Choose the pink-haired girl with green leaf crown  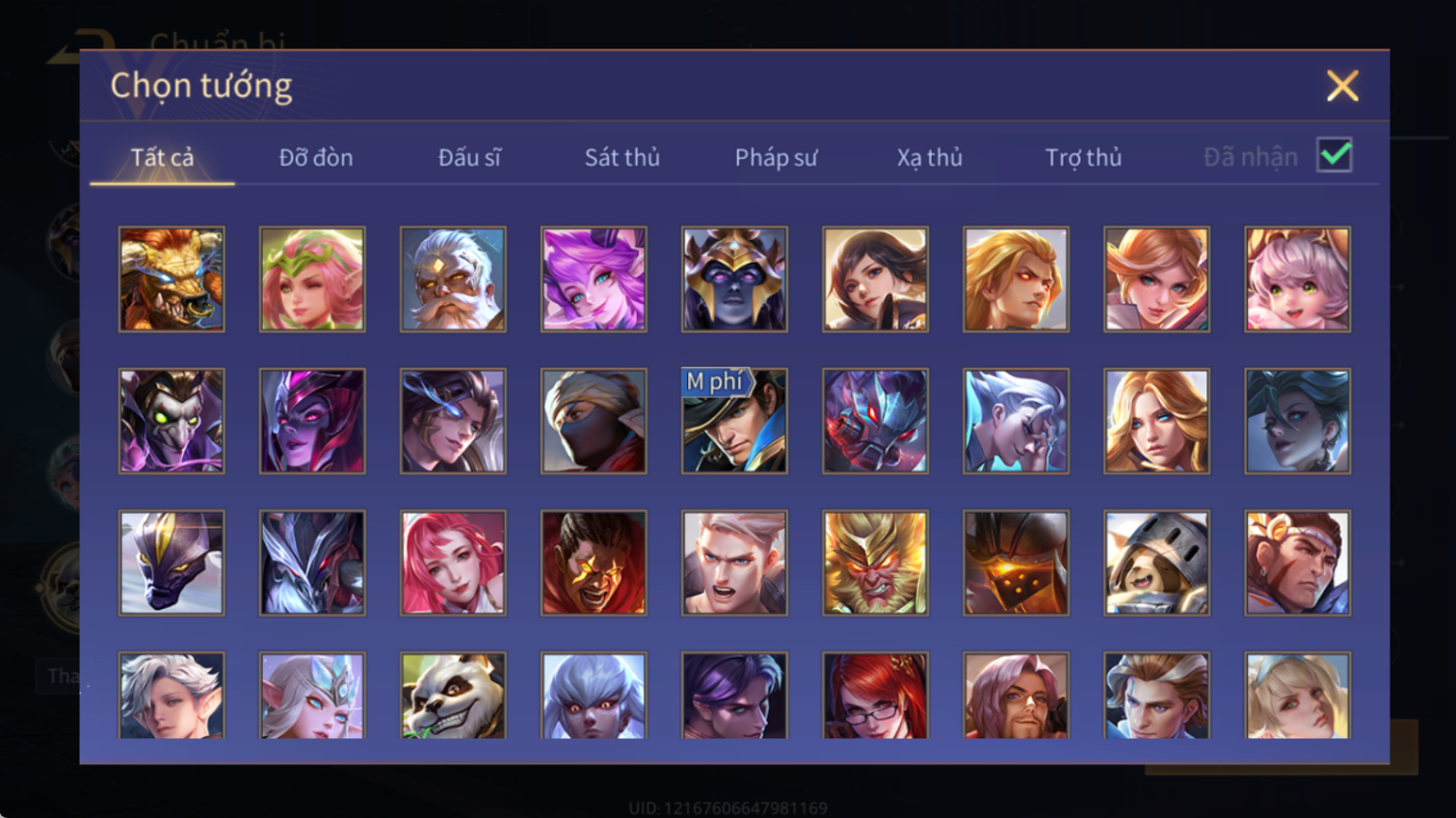[312, 279]
